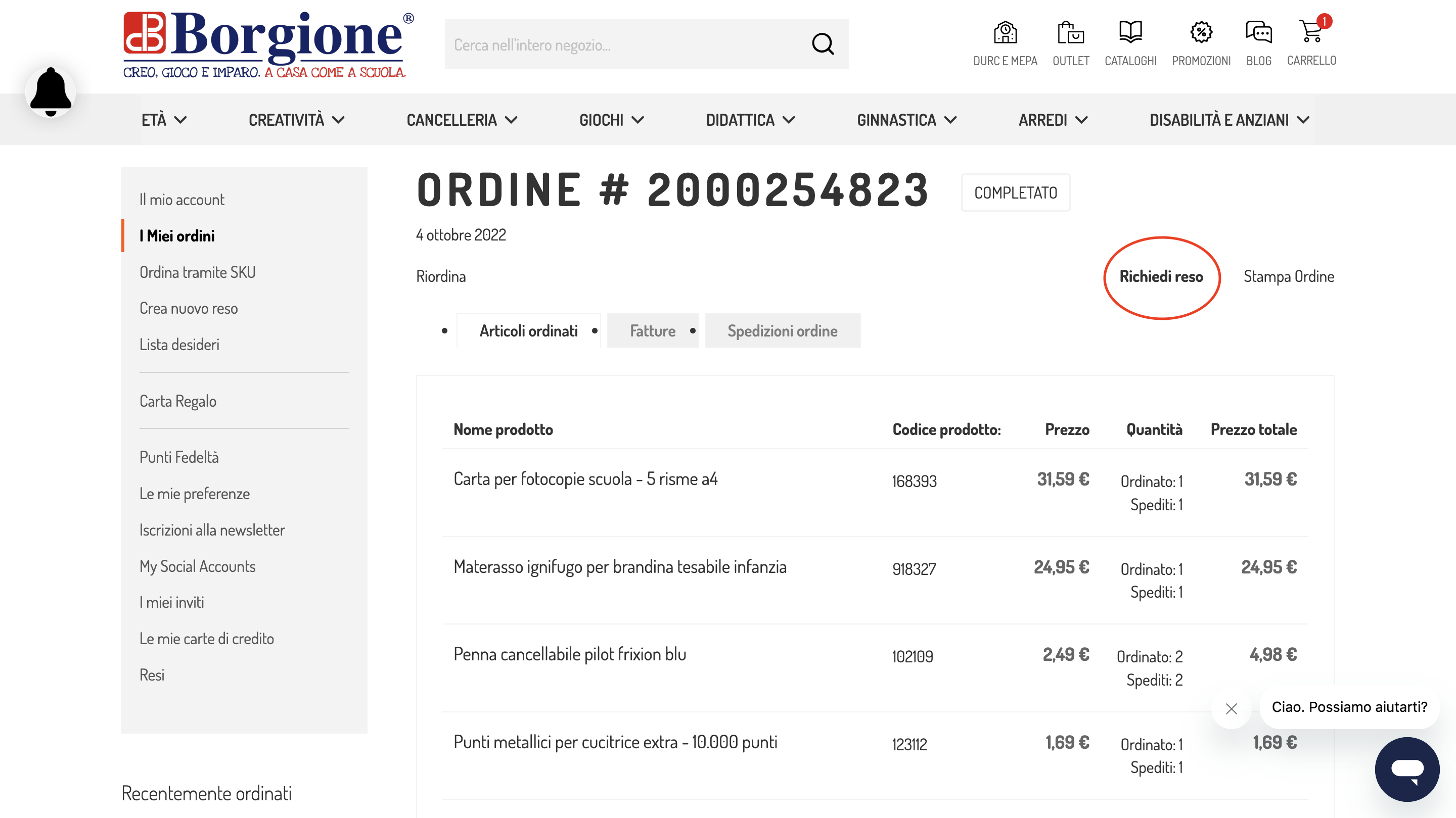Open the Promozioni percent badge icon
Image resolution: width=1456 pixels, height=818 pixels.
tap(1201, 33)
